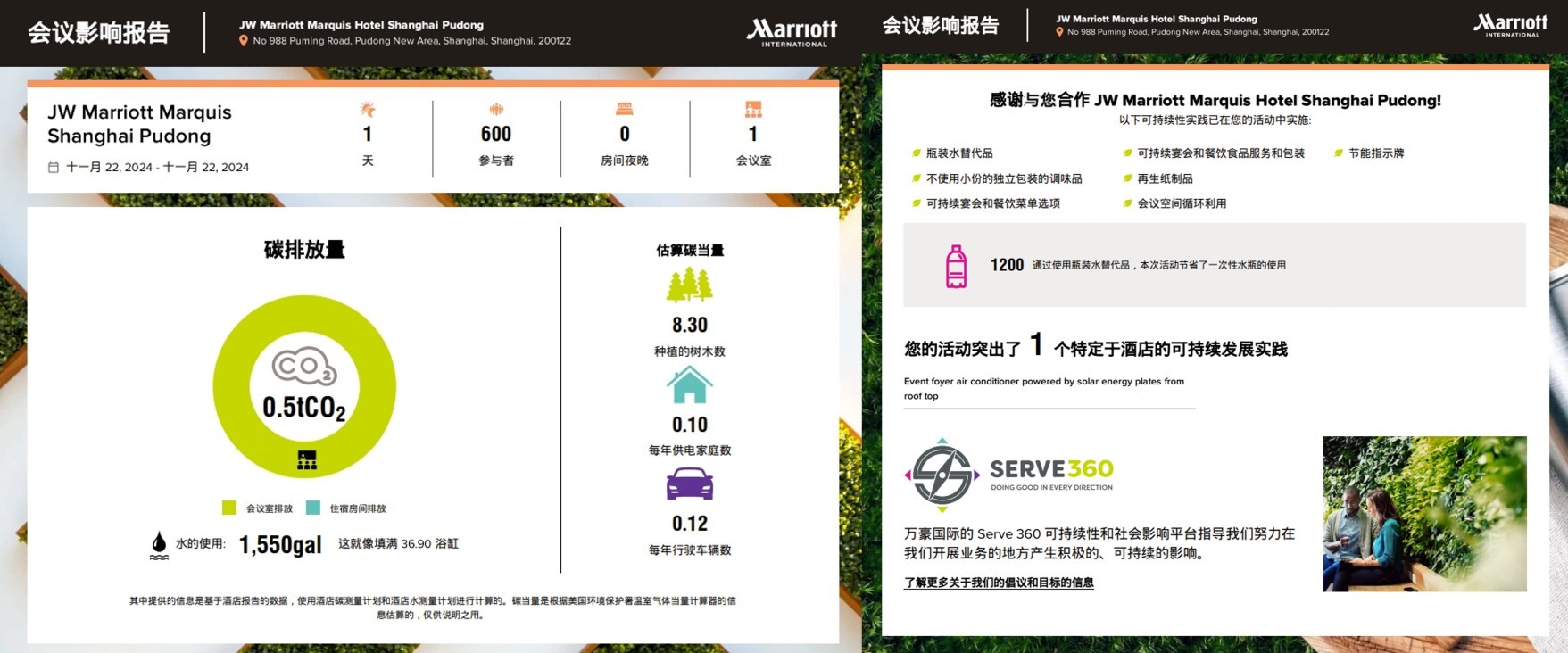
Task: Click the teal 住宿房间排放 legend swatch
Action: [313, 508]
